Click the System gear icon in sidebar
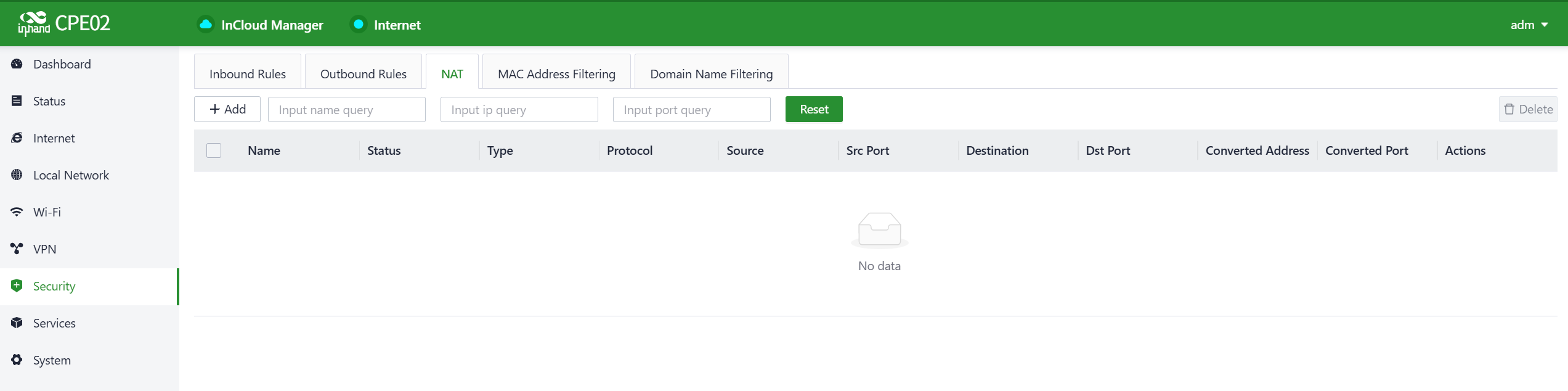Image resolution: width=1568 pixels, height=391 pixels. [17, 360]
